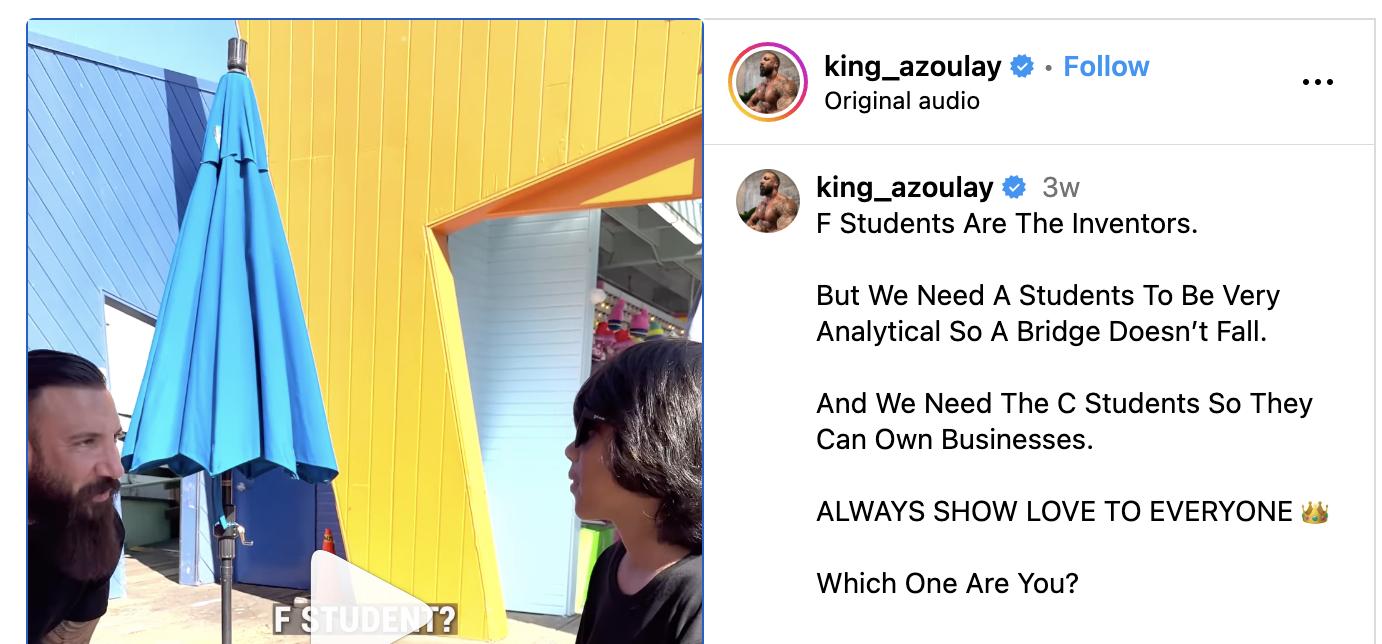1382x644 pixels.
Task: Click the 'F STUDENT?' subtitle on video
Action: [365, 619]
